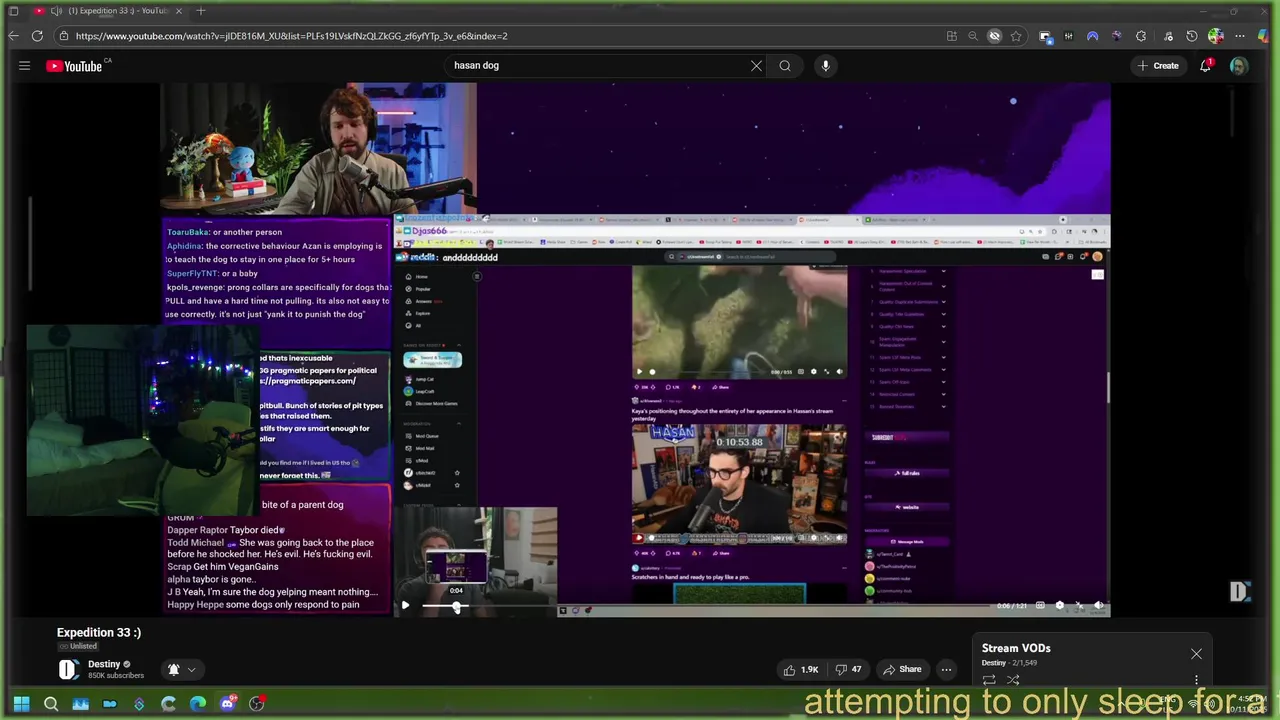This screenshot has height=720, width=1280.
Task: Open the browser profile avatar
Action: pyautogui.click(x=1215, y=36)
